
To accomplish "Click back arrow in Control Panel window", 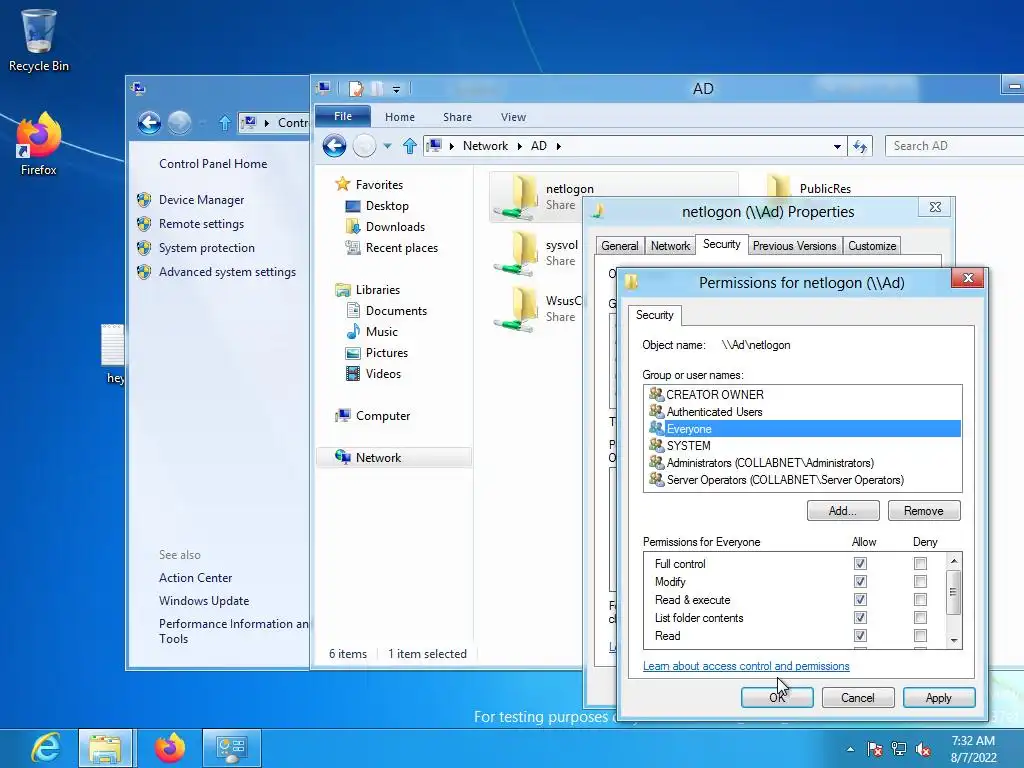I will [x=150, y=122].
